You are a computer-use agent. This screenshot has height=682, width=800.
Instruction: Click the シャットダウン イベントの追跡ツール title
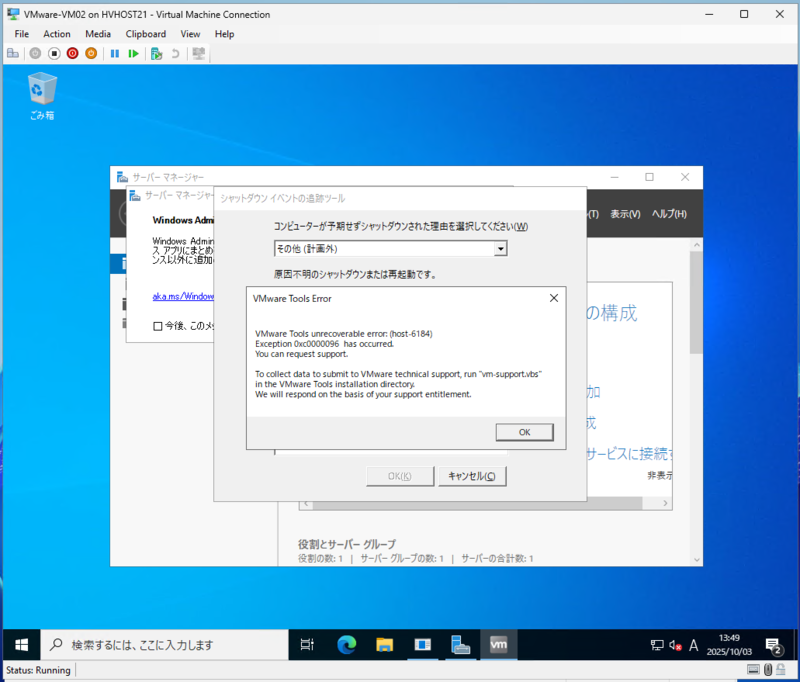click(x=283, y=198)
